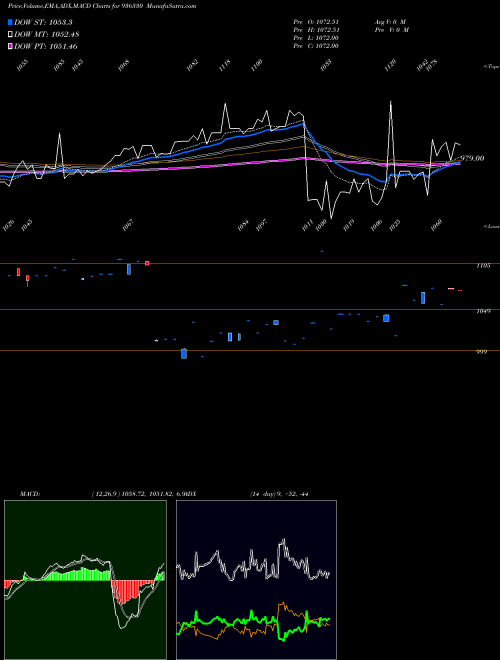Screen dimensions: 500x660
Task: Select the DOW MT: 1052.48 legend label
Action: 47,35
